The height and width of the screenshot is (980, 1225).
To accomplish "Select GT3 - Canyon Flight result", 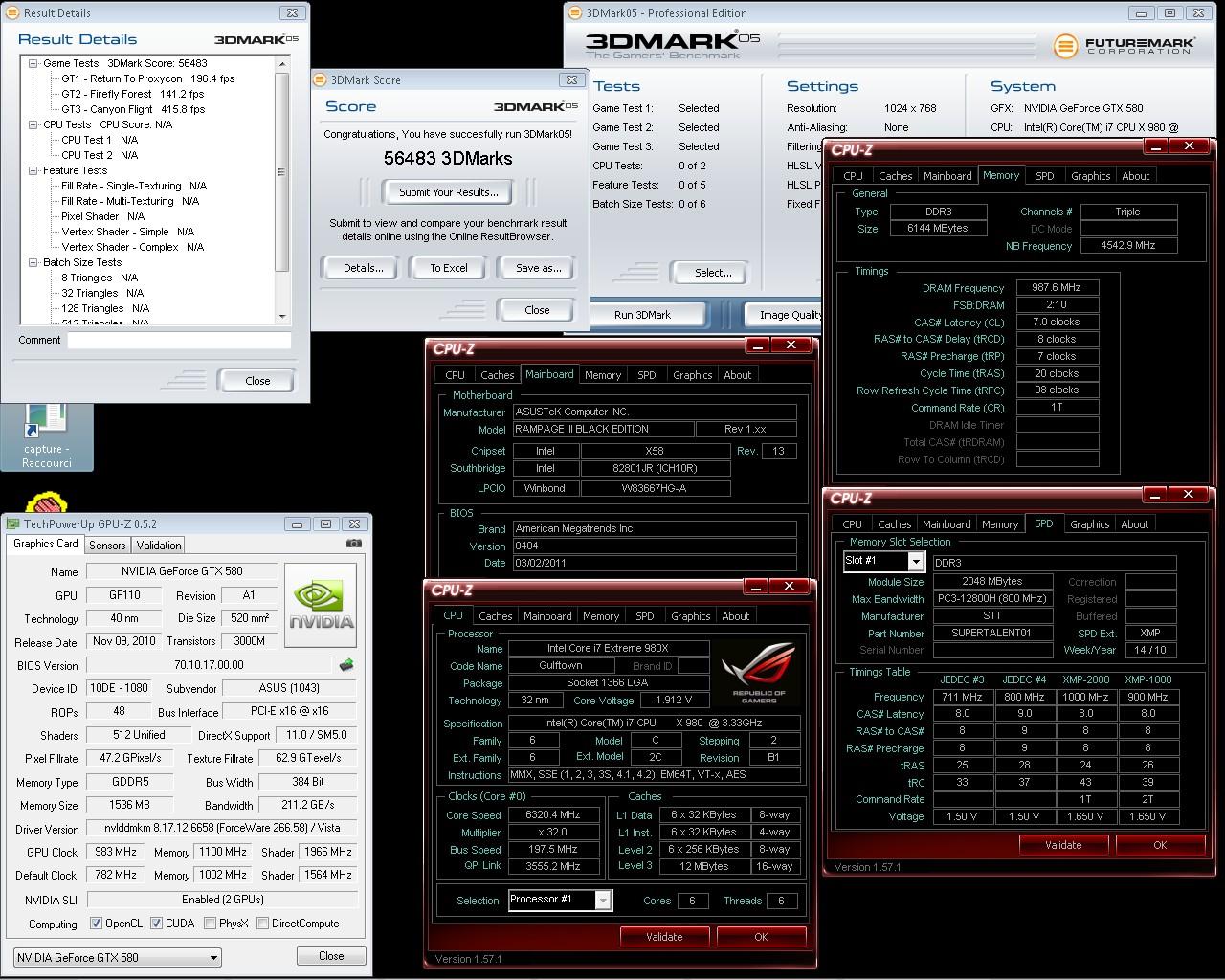I will point(133,109).
